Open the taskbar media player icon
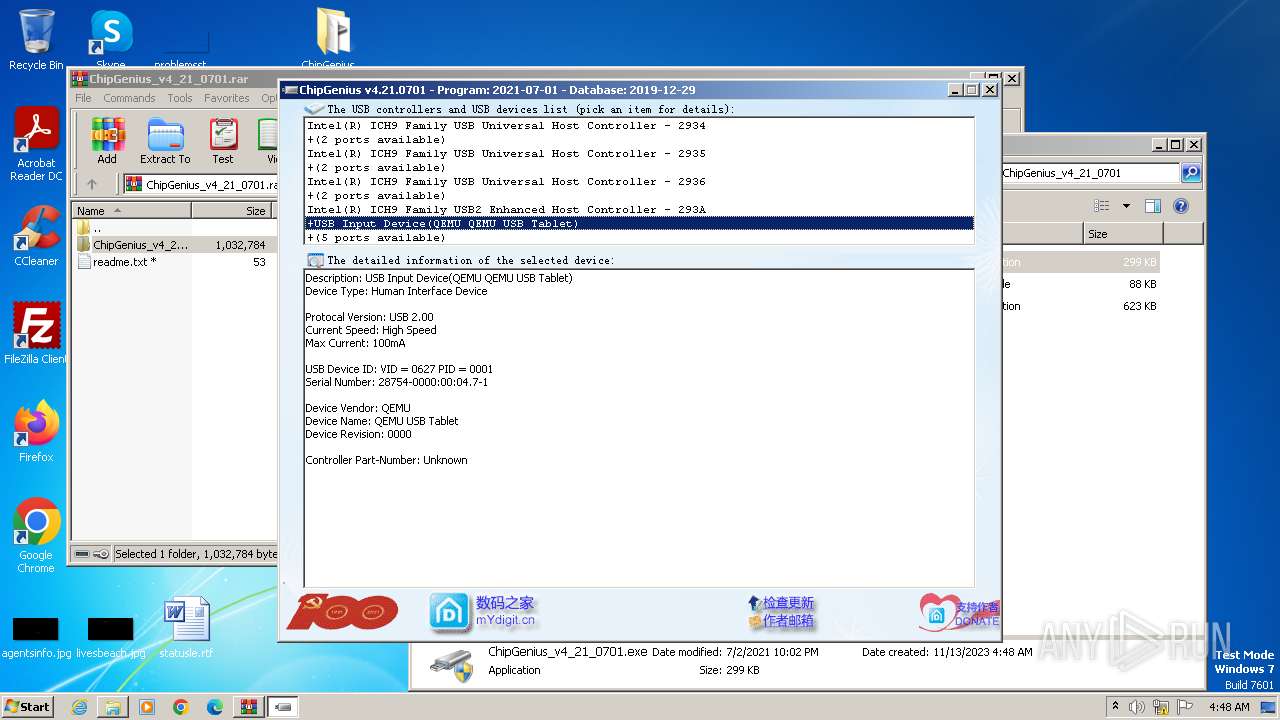Image resolution: width=1280 pixels, height=720 pixels. tap(147, 707)
